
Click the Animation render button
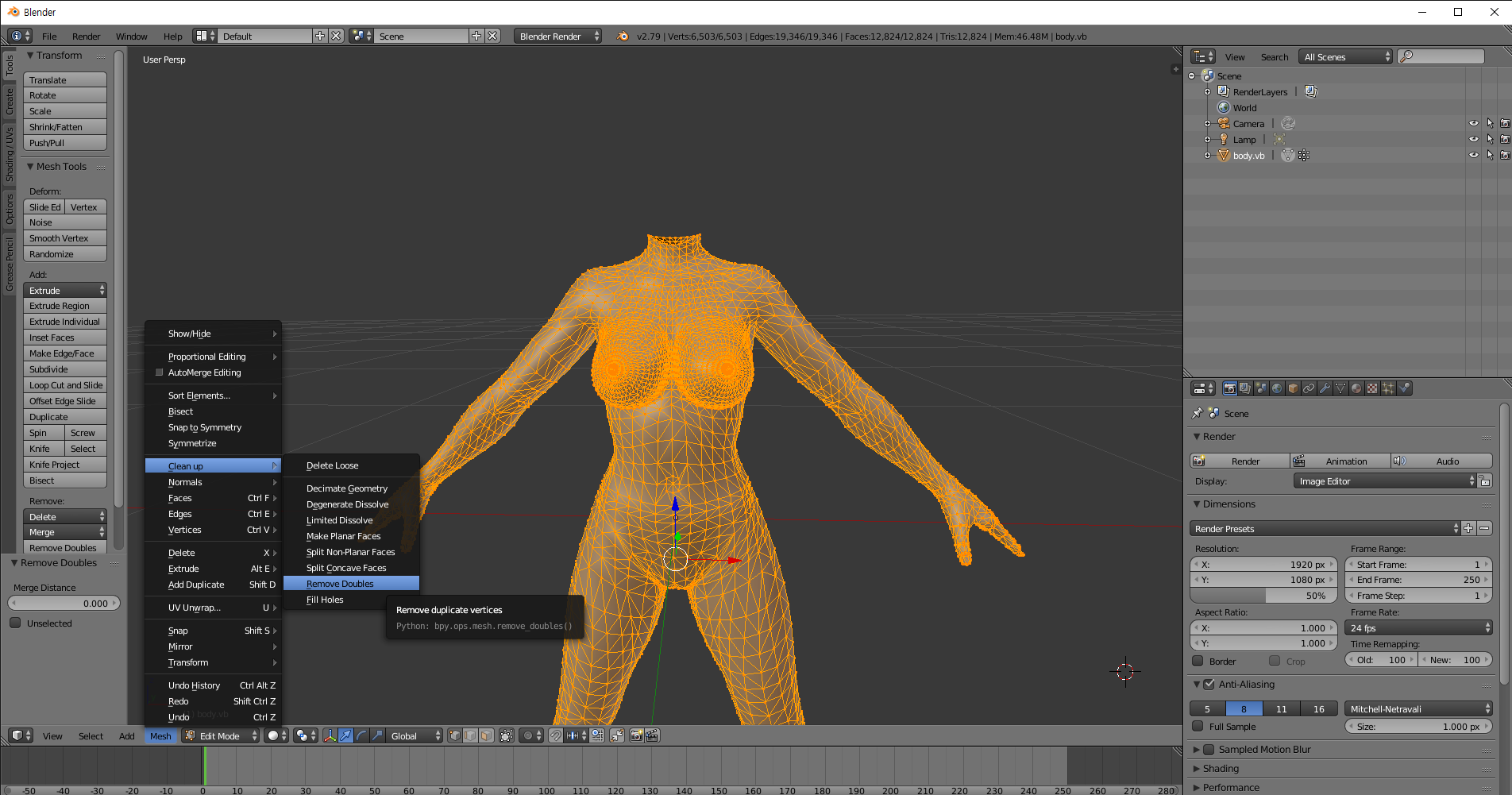(1340, 461)
